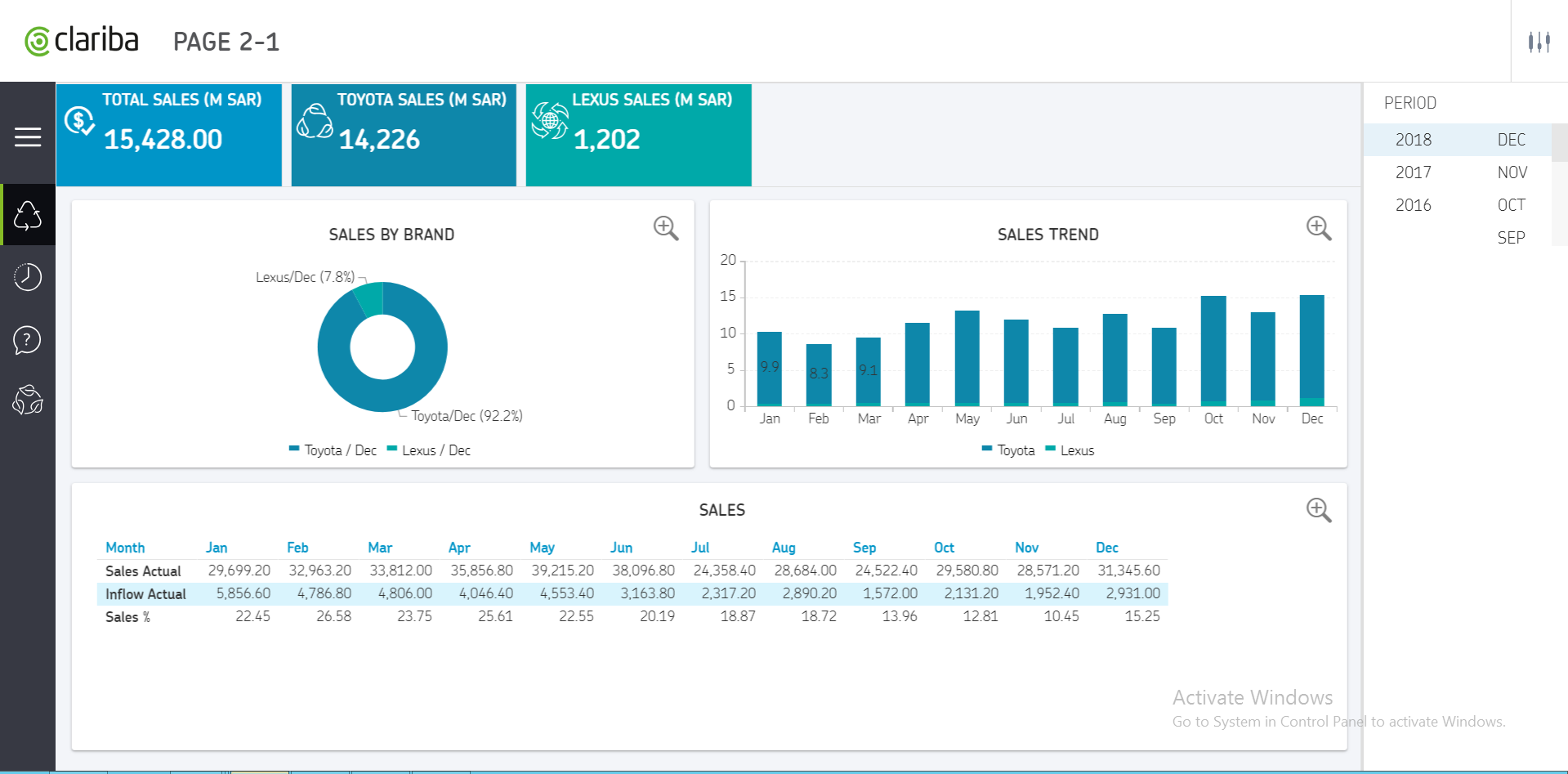Select month NOV in Period filter
This screenshot has width=1568, height=774.
point(1512,172)
